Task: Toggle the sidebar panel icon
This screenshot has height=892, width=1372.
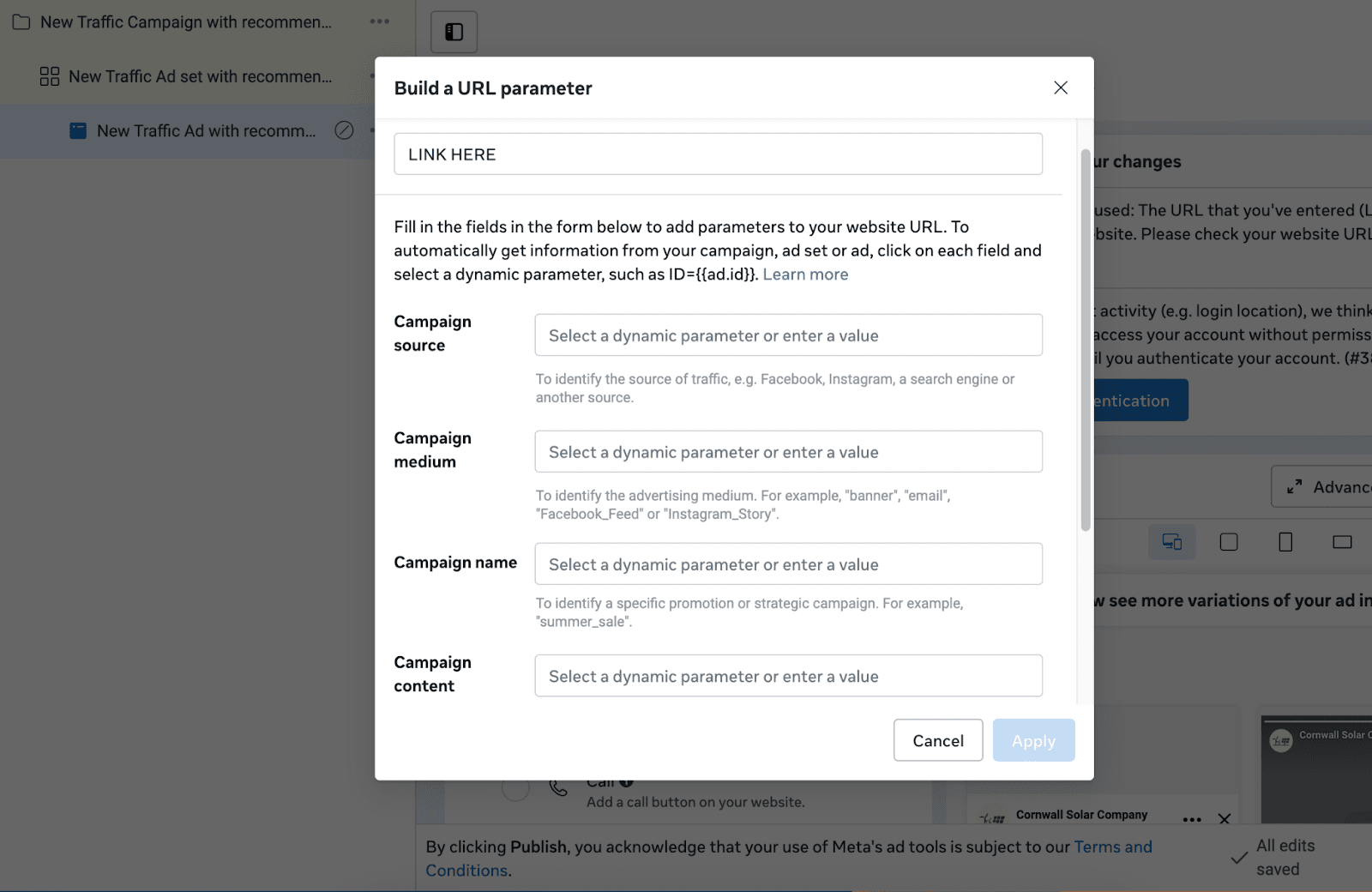Action: click(454, 33)
